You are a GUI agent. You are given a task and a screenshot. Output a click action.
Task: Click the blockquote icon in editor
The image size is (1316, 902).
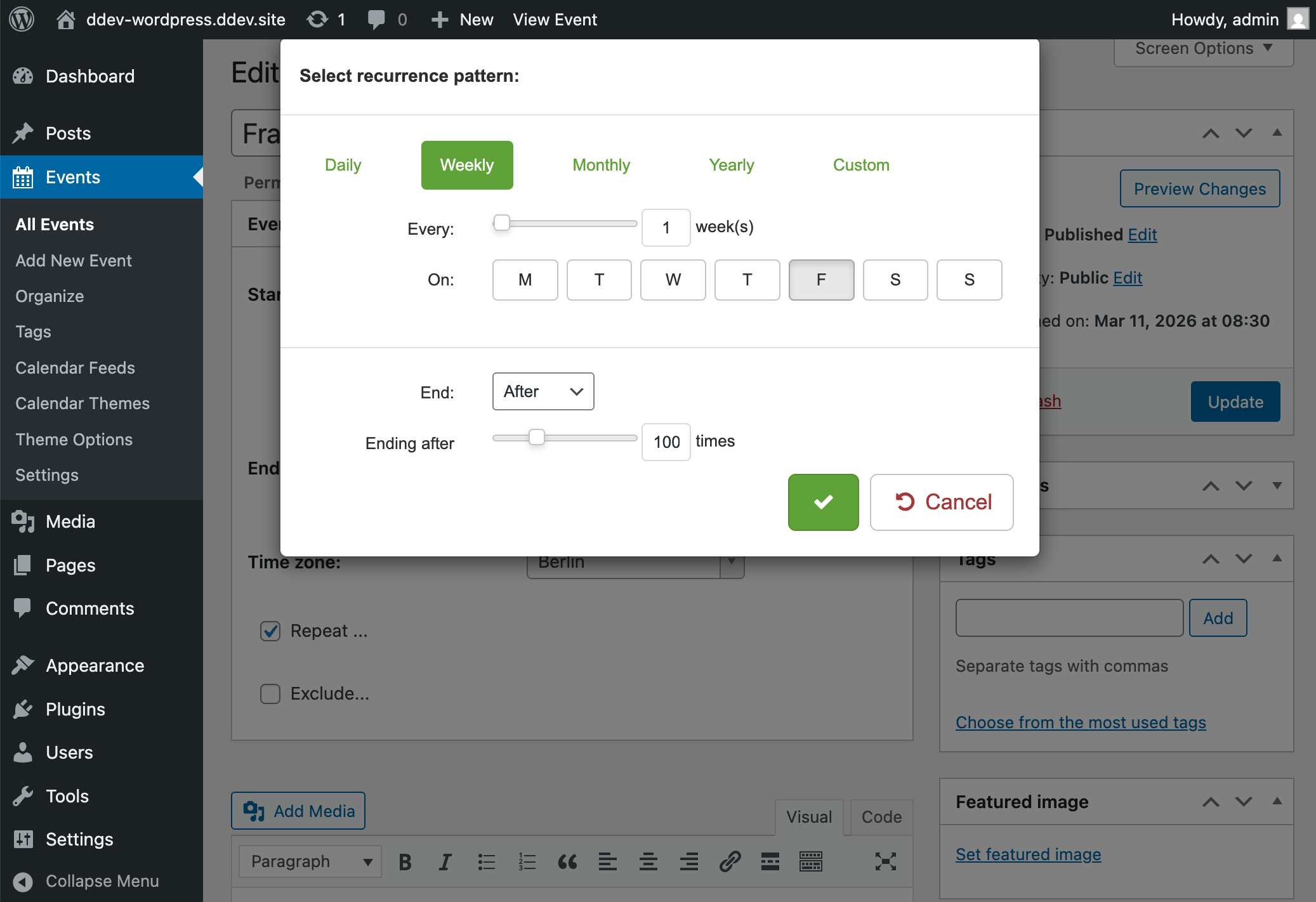(567, 861)
